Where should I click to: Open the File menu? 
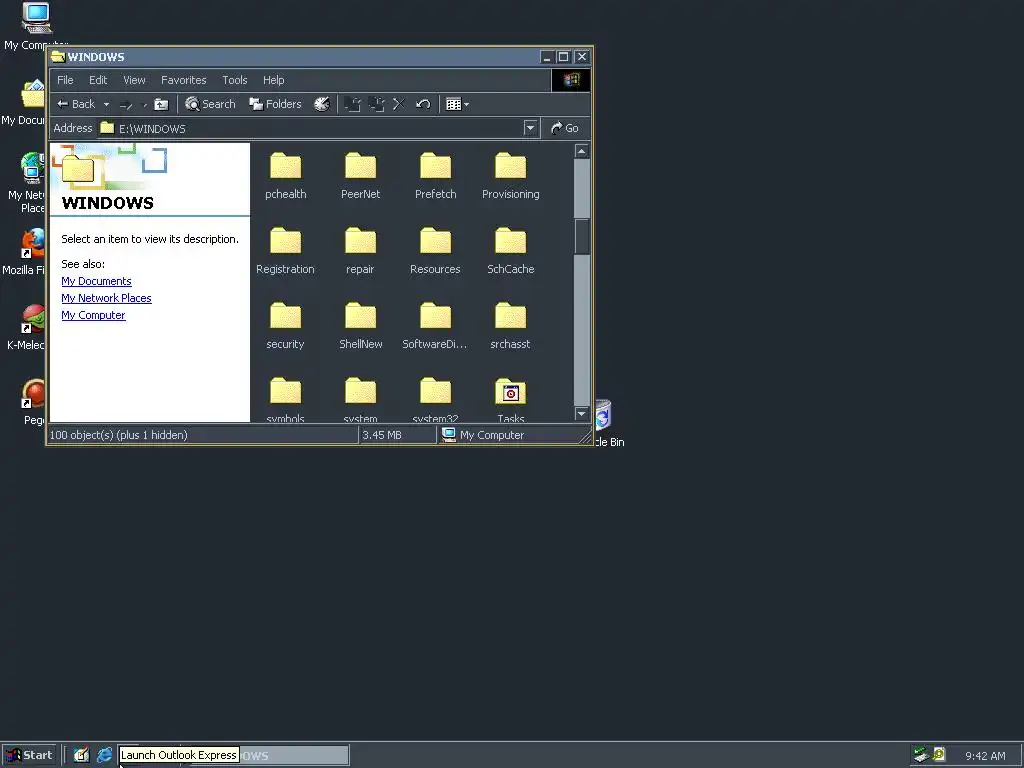[x=65, y=80]
